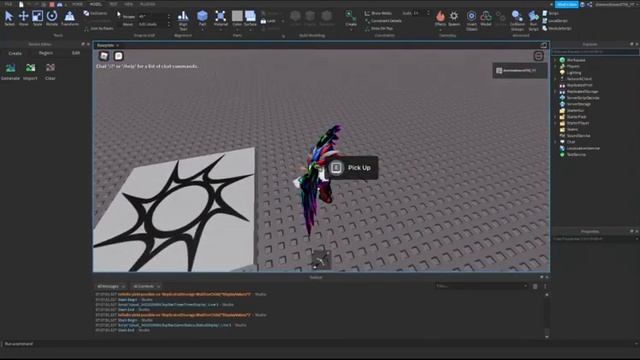
Task: Activate the Scale tool
Action: 37,18
